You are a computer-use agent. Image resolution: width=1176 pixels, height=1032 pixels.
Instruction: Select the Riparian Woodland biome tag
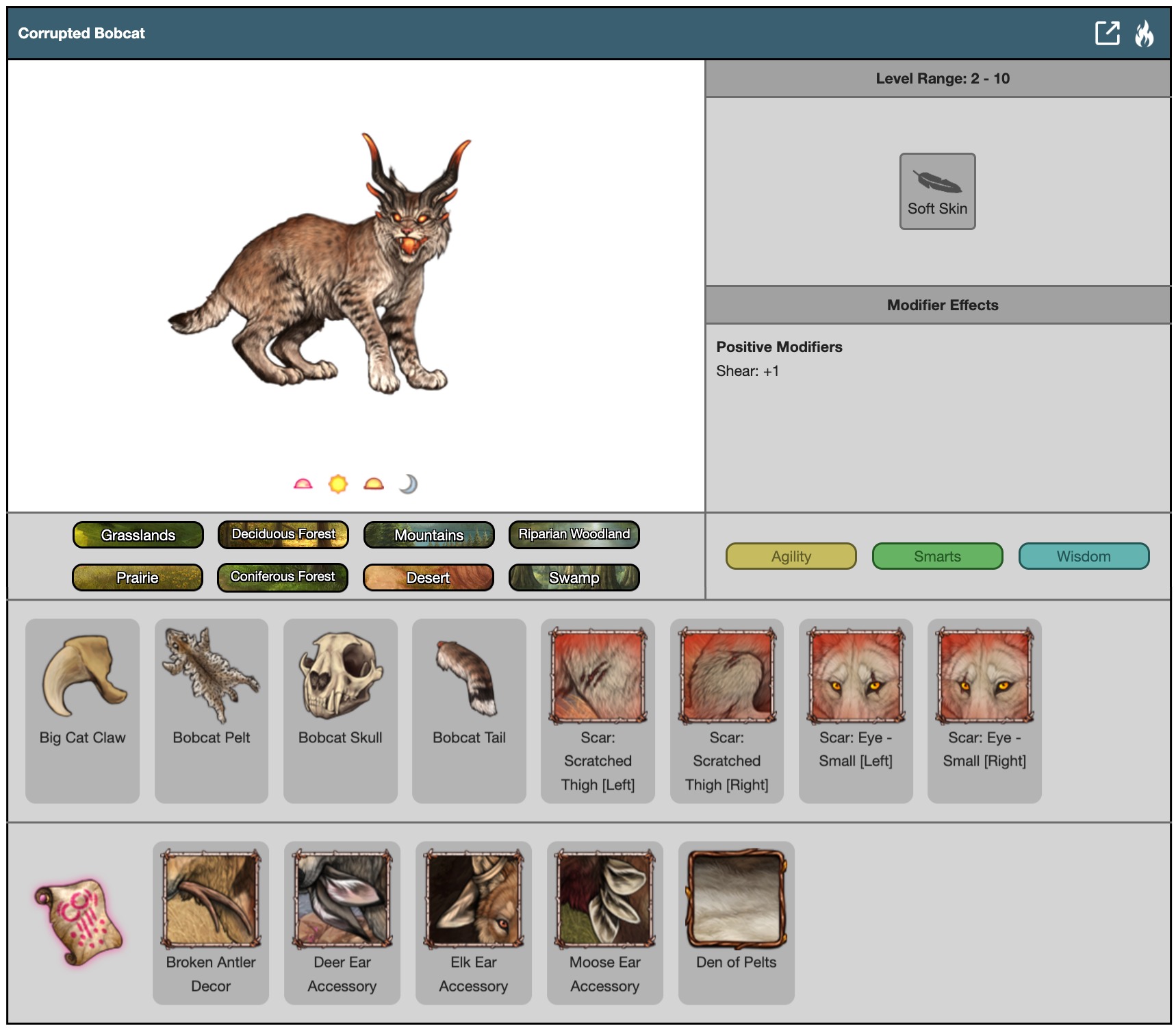[574, 535]
